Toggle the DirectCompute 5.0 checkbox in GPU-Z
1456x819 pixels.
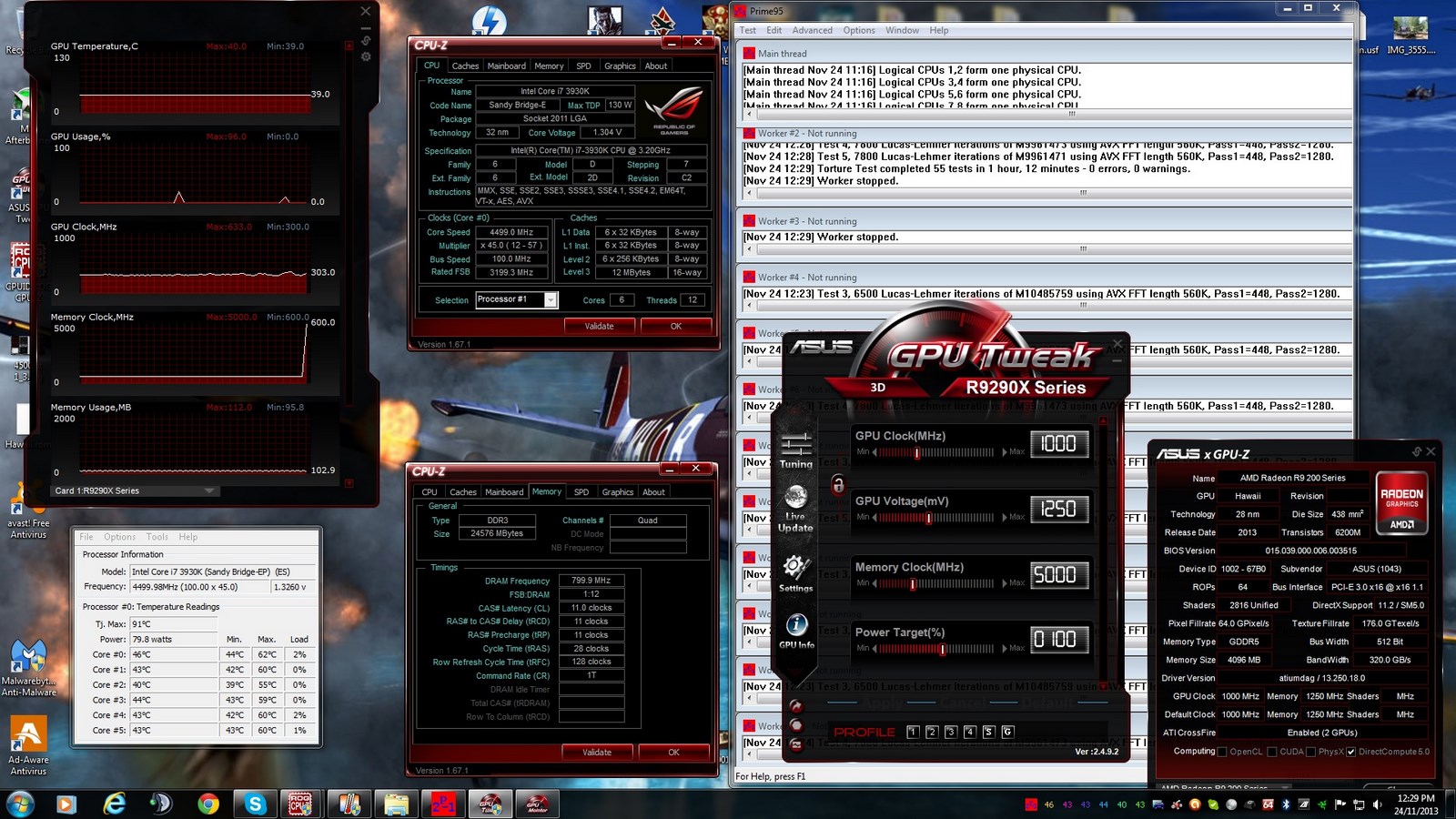tap(1351, 752)
